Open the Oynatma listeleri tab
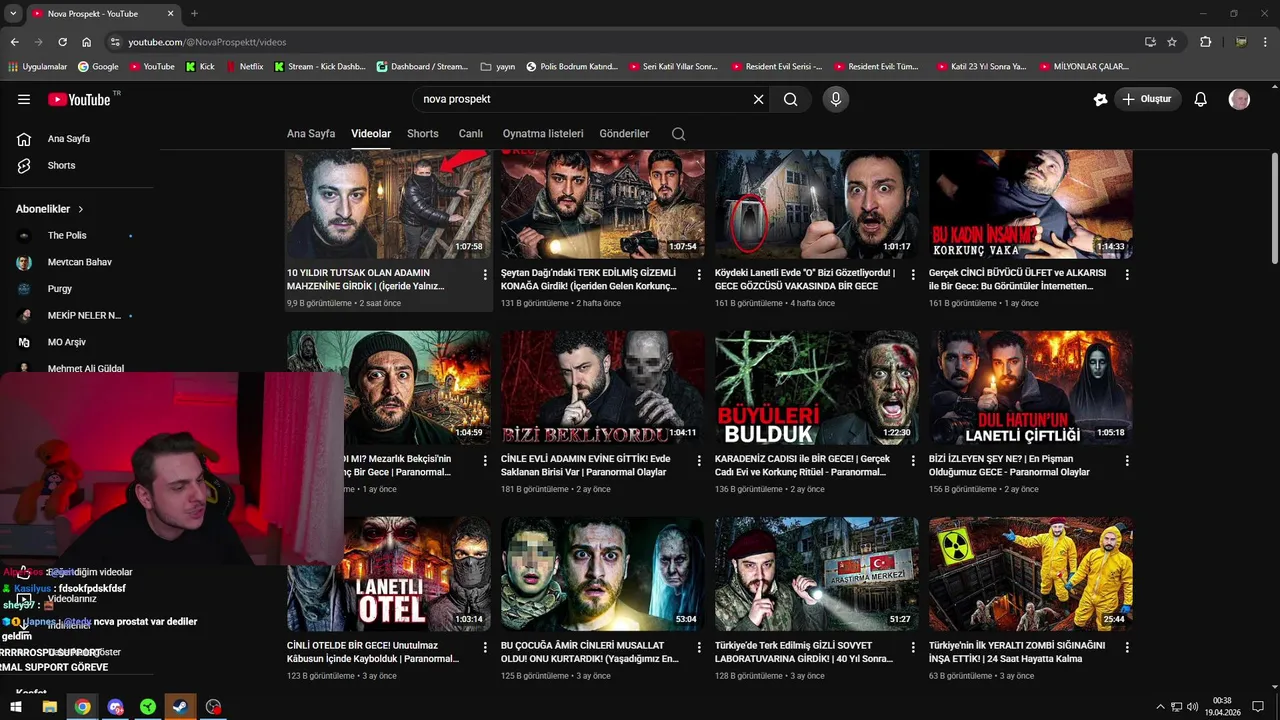The image size is (1280, 720). (543, 134)
